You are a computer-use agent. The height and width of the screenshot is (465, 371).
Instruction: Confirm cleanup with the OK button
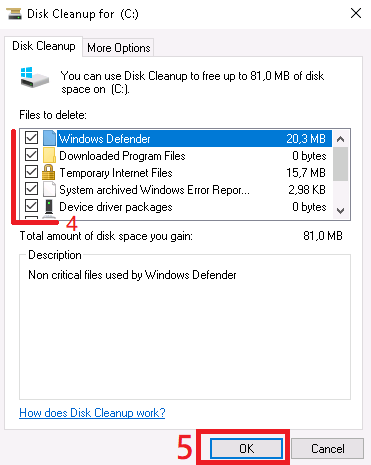(246, 449)
